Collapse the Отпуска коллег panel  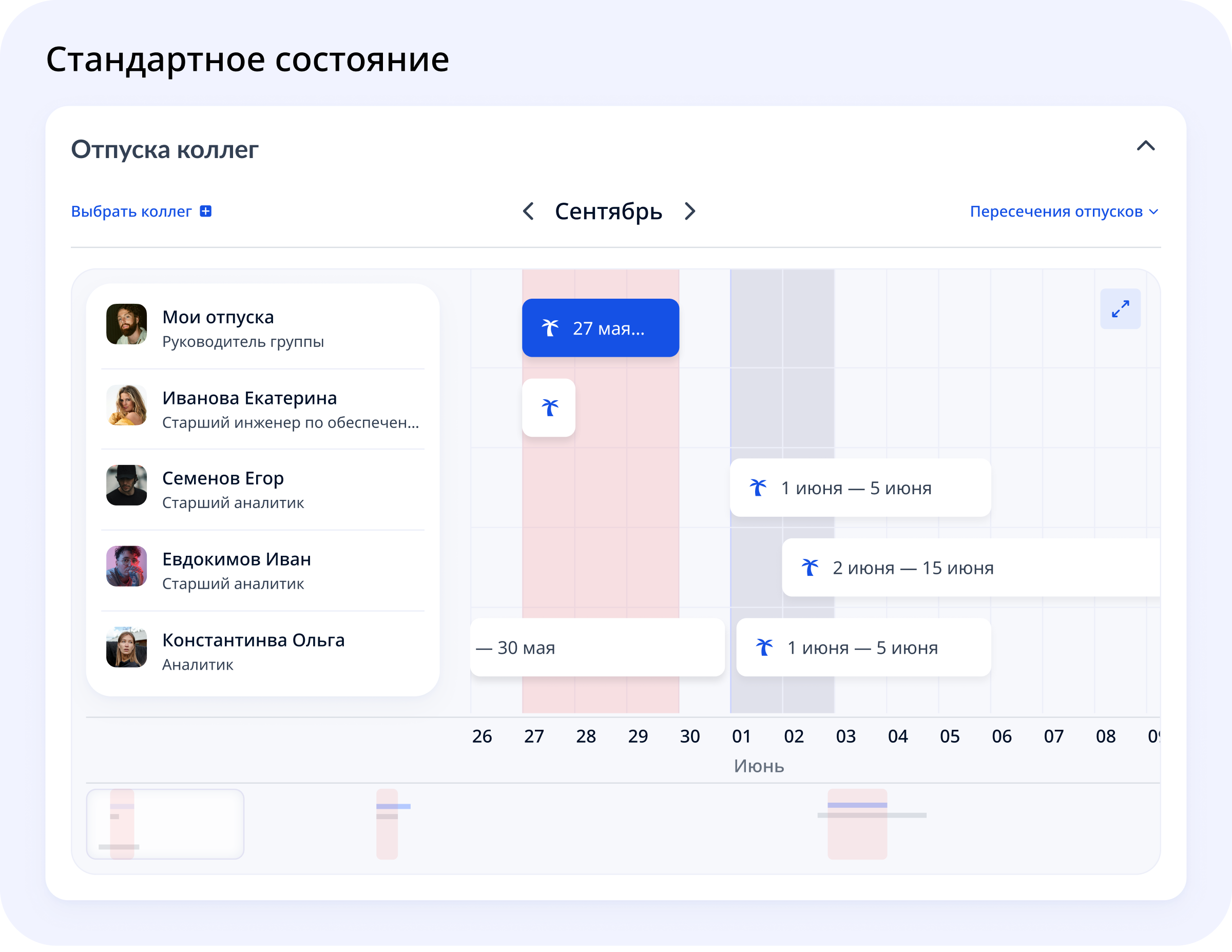point(1145,146)
